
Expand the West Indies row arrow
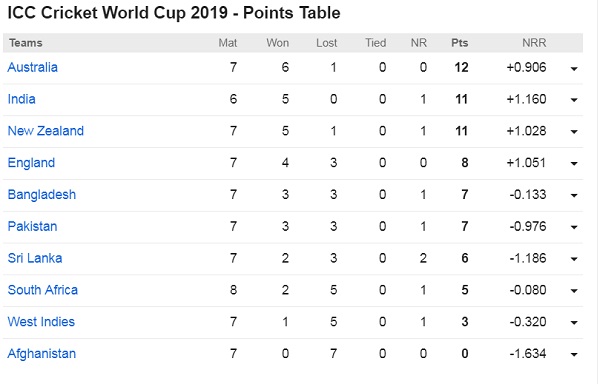tap(574, 322)
